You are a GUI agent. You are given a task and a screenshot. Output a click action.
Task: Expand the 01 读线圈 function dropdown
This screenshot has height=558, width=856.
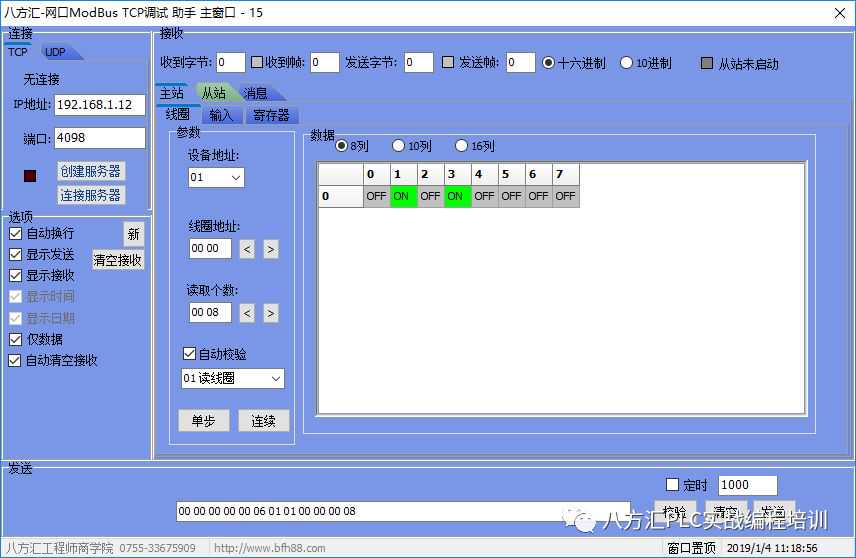coord(232,379)
